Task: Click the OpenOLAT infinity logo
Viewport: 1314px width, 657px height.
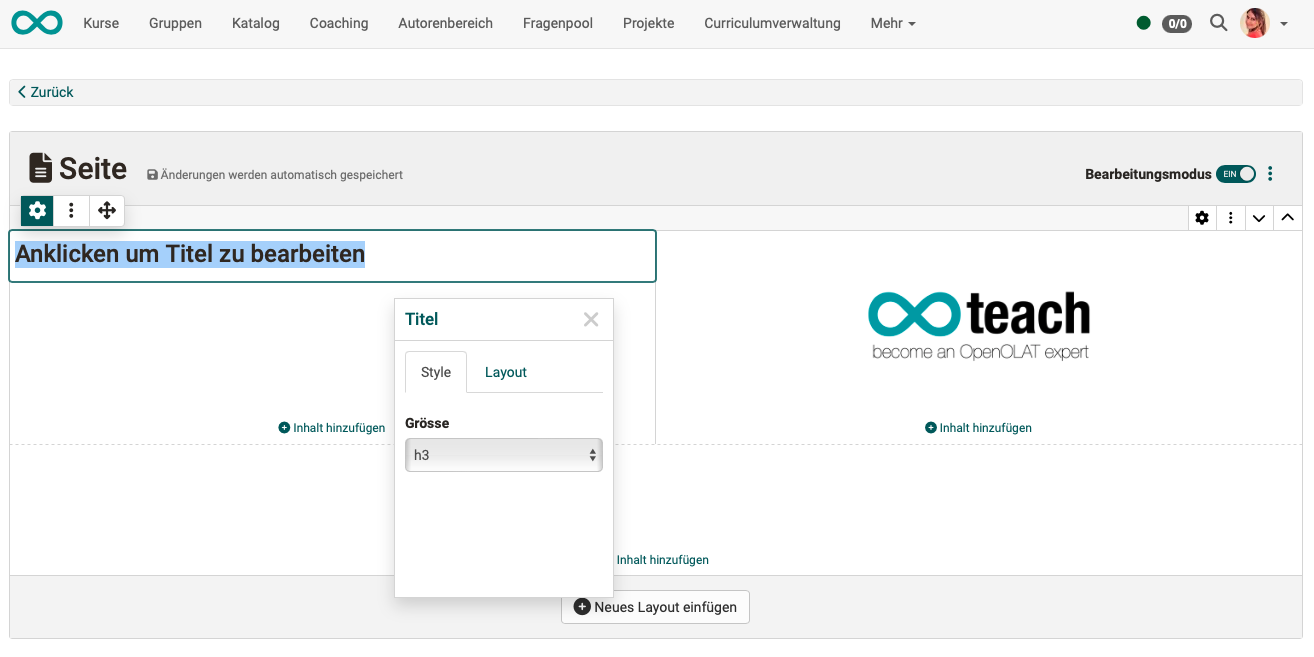Action: pyautogui.click(x=37, y=23)
